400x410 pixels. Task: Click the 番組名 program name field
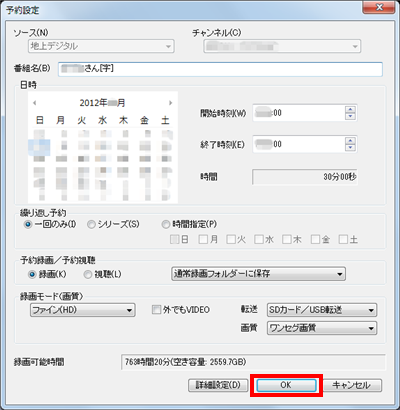[220, 69]
